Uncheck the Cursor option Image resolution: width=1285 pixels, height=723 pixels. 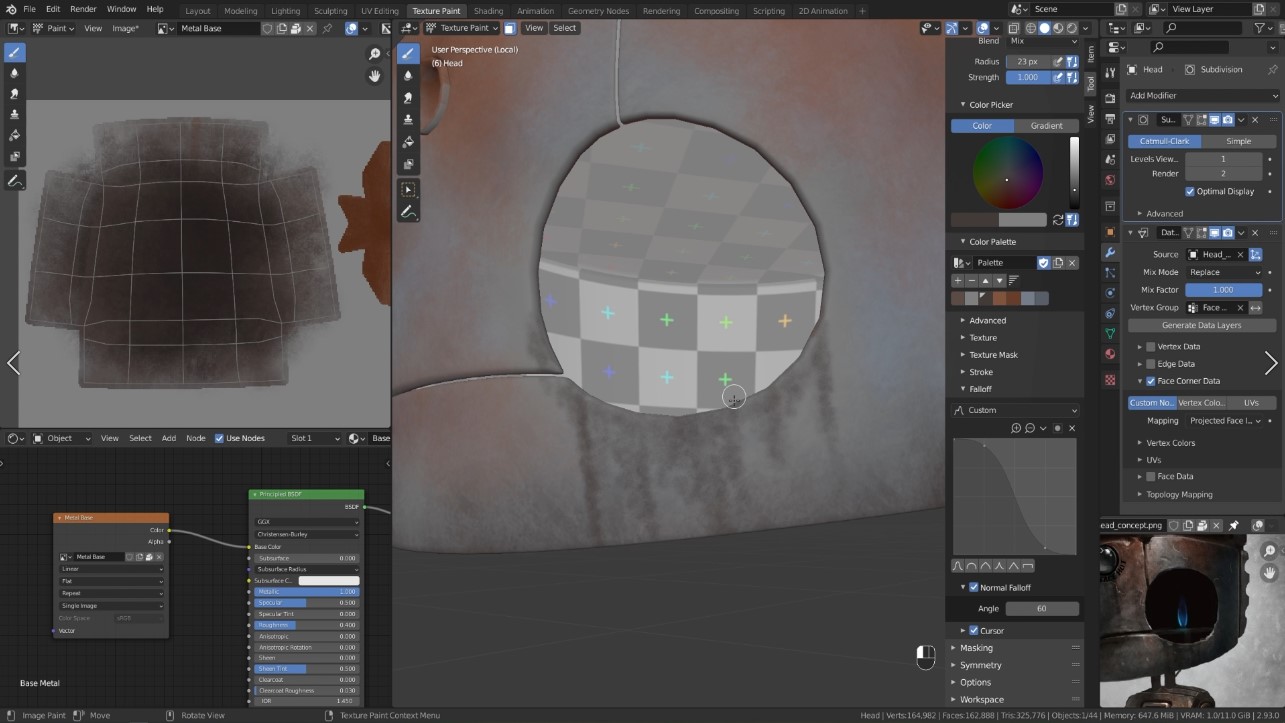click(974, 630)
